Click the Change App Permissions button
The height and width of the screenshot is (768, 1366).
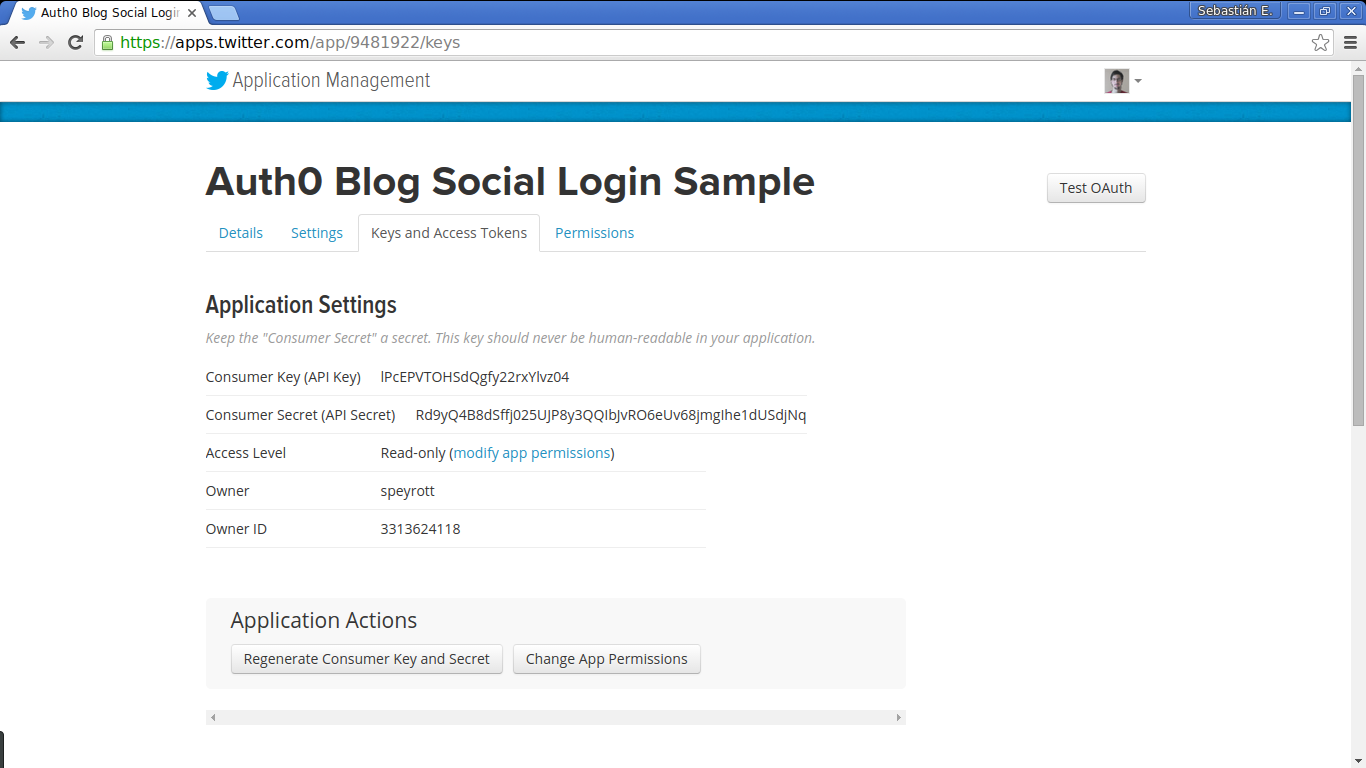tap(607, 659)
